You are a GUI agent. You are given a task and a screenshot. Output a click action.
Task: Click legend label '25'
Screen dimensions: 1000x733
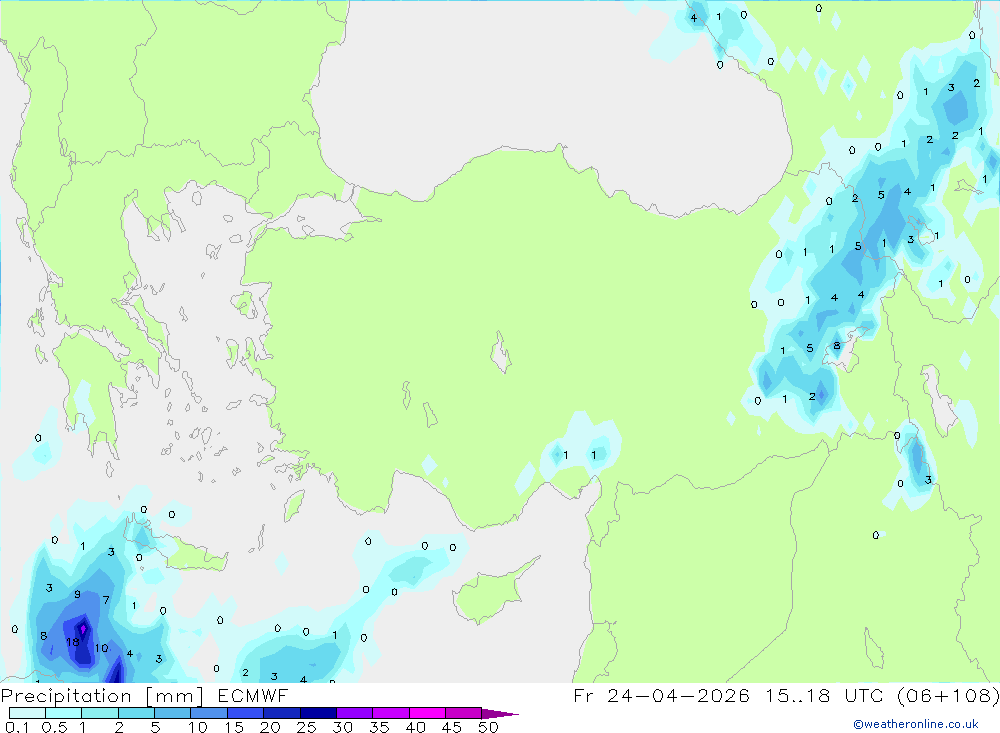click(x=306, y=727)
